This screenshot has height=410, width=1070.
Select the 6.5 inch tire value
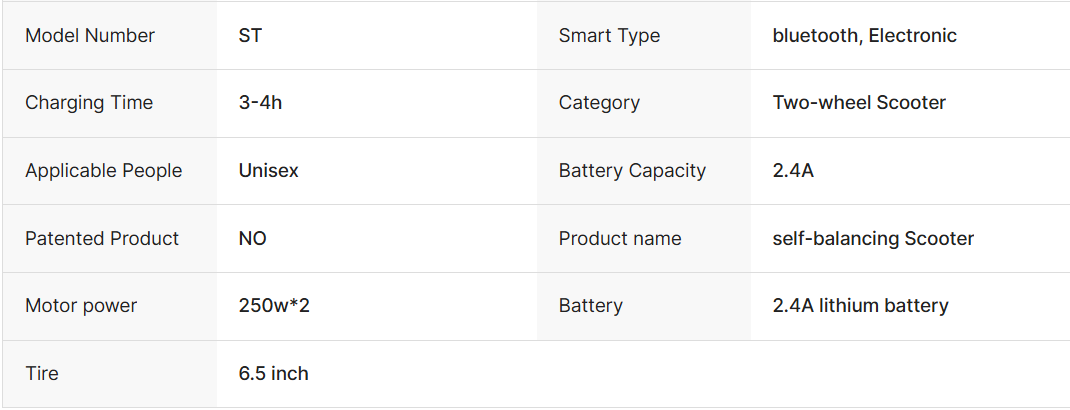pos(274,374)
